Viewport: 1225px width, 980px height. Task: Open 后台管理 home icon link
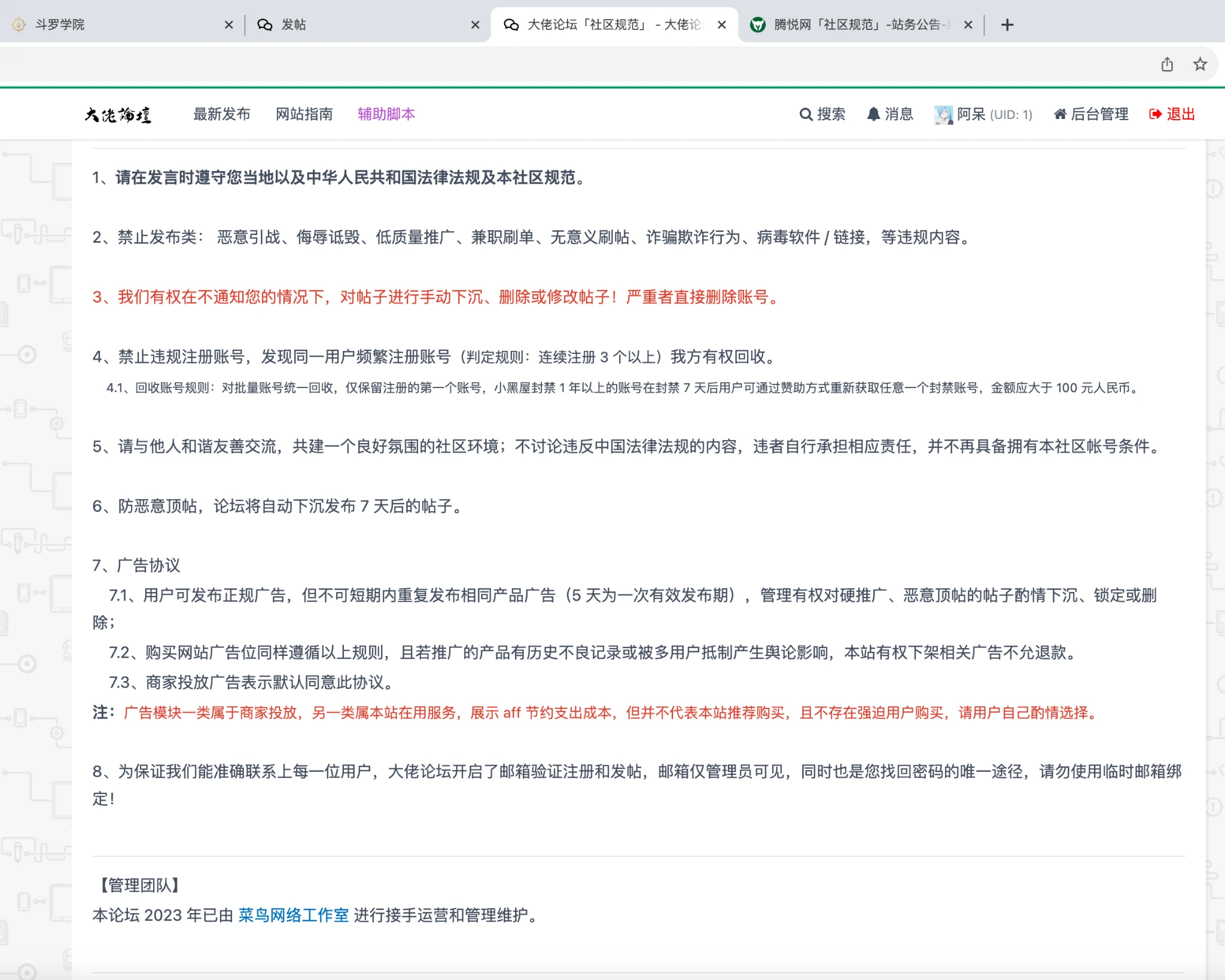pos(1060,114)
